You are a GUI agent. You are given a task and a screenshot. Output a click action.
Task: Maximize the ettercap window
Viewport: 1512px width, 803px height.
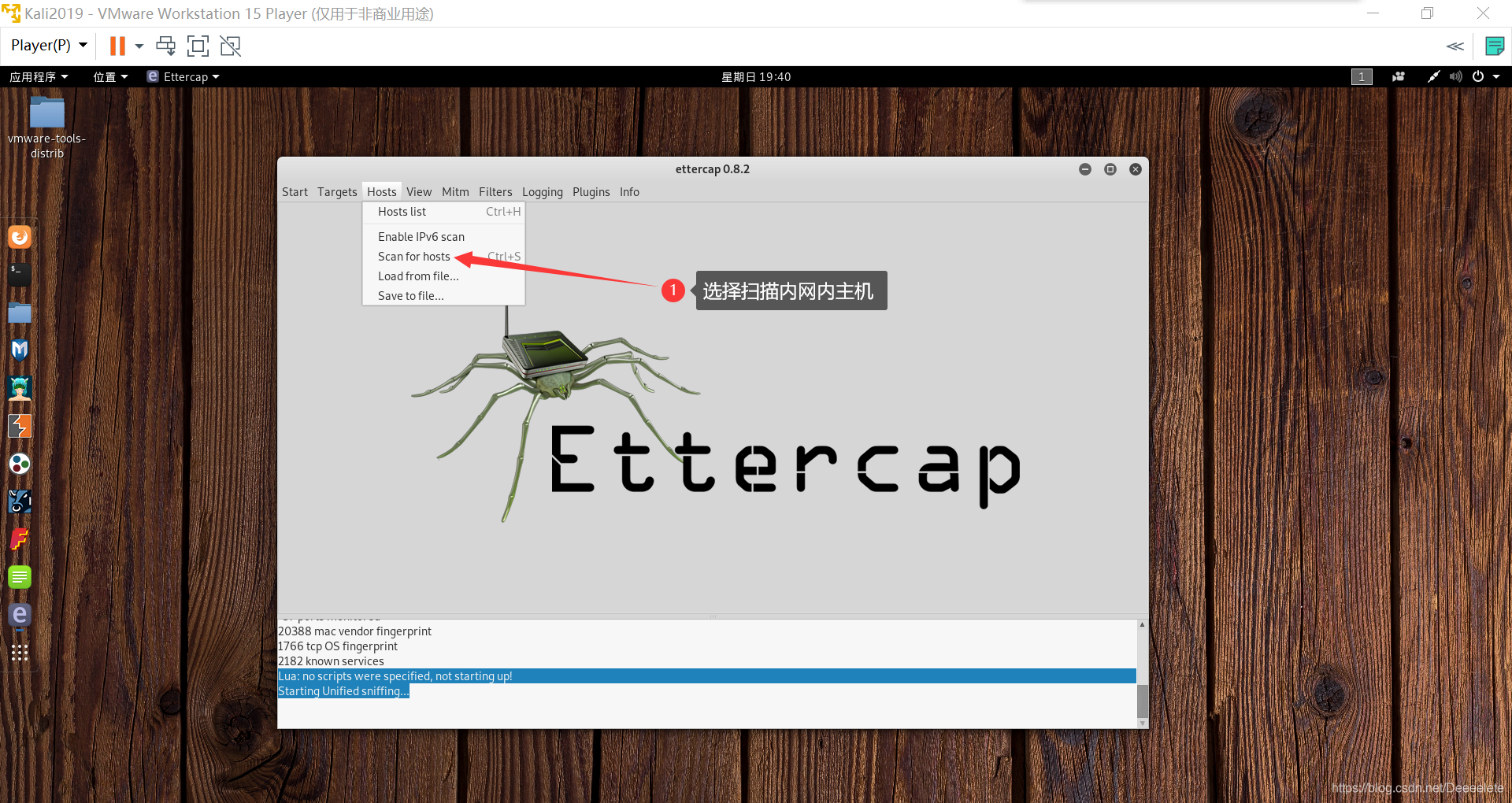click(x=1110, y=169)
